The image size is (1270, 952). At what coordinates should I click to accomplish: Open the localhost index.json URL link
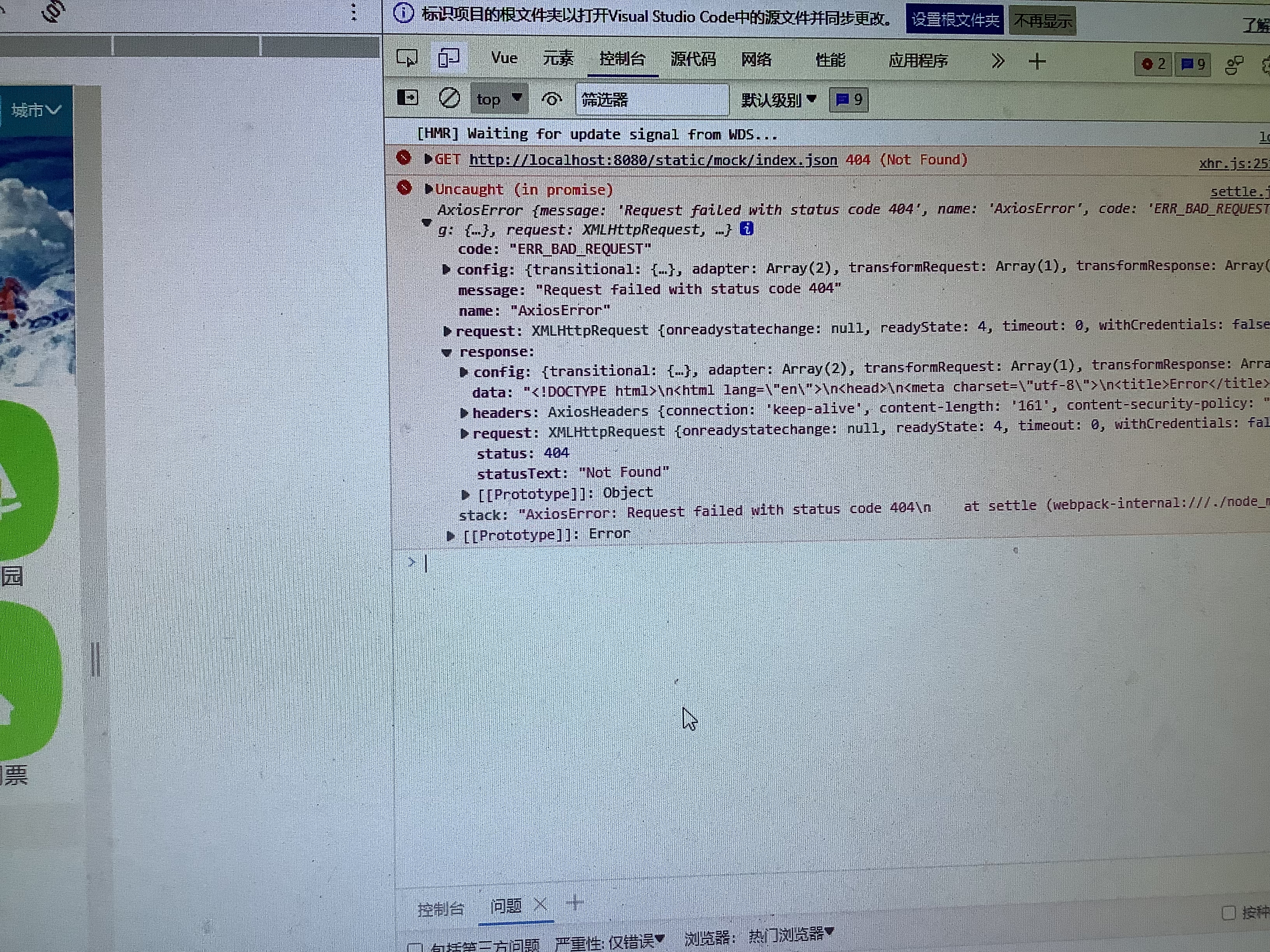point(653,160)
